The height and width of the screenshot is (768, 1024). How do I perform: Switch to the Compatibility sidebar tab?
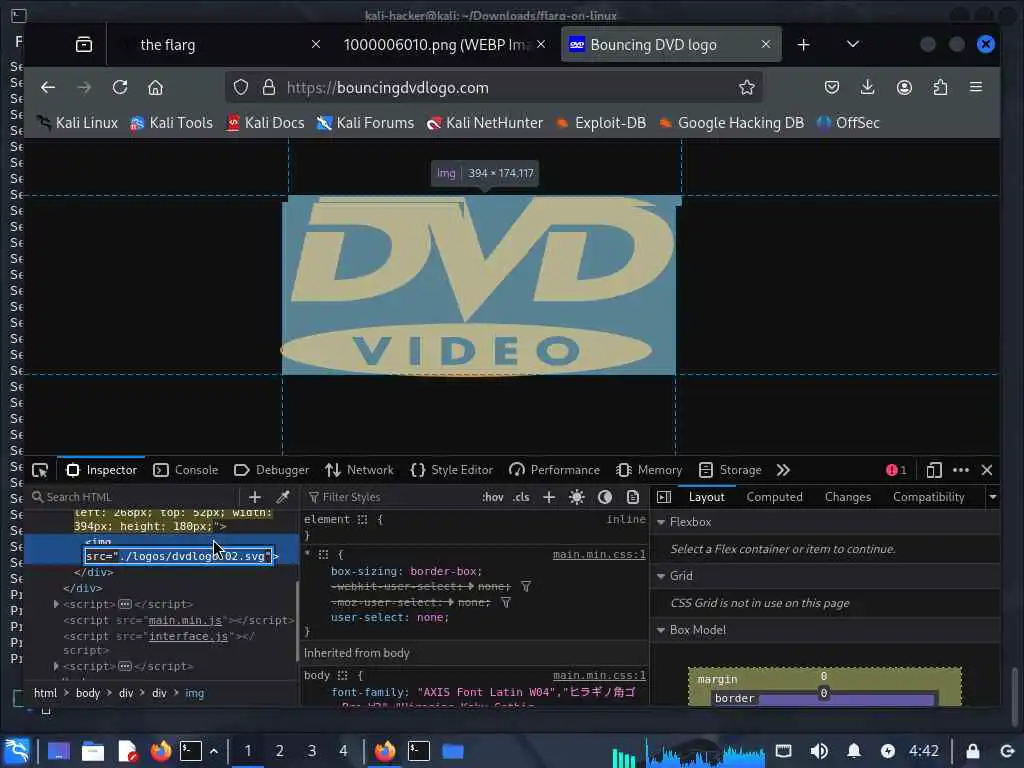coord(929,497)
